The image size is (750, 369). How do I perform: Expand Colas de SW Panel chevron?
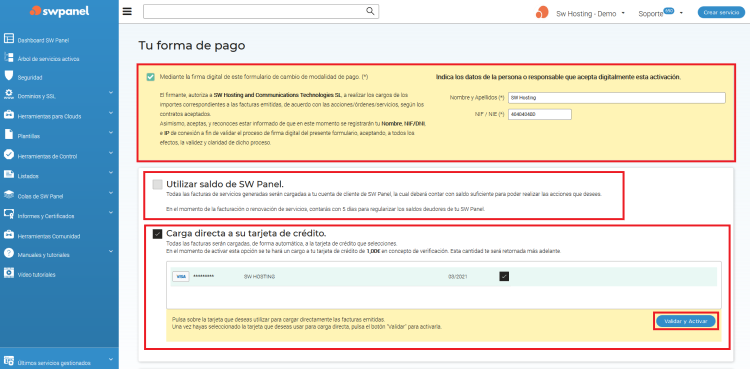coord(110,192)
